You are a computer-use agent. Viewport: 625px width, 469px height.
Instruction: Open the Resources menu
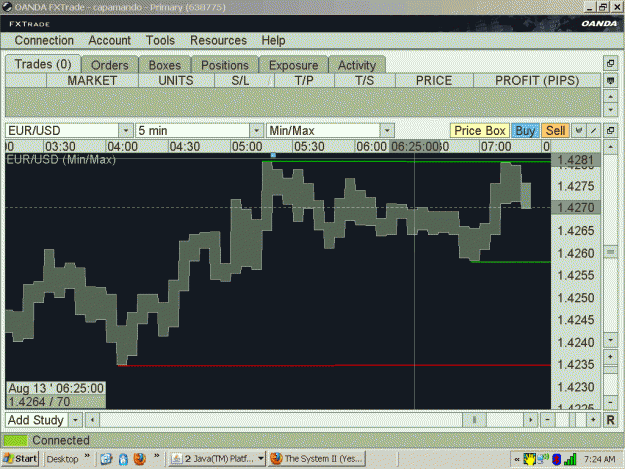pos(218,40)
